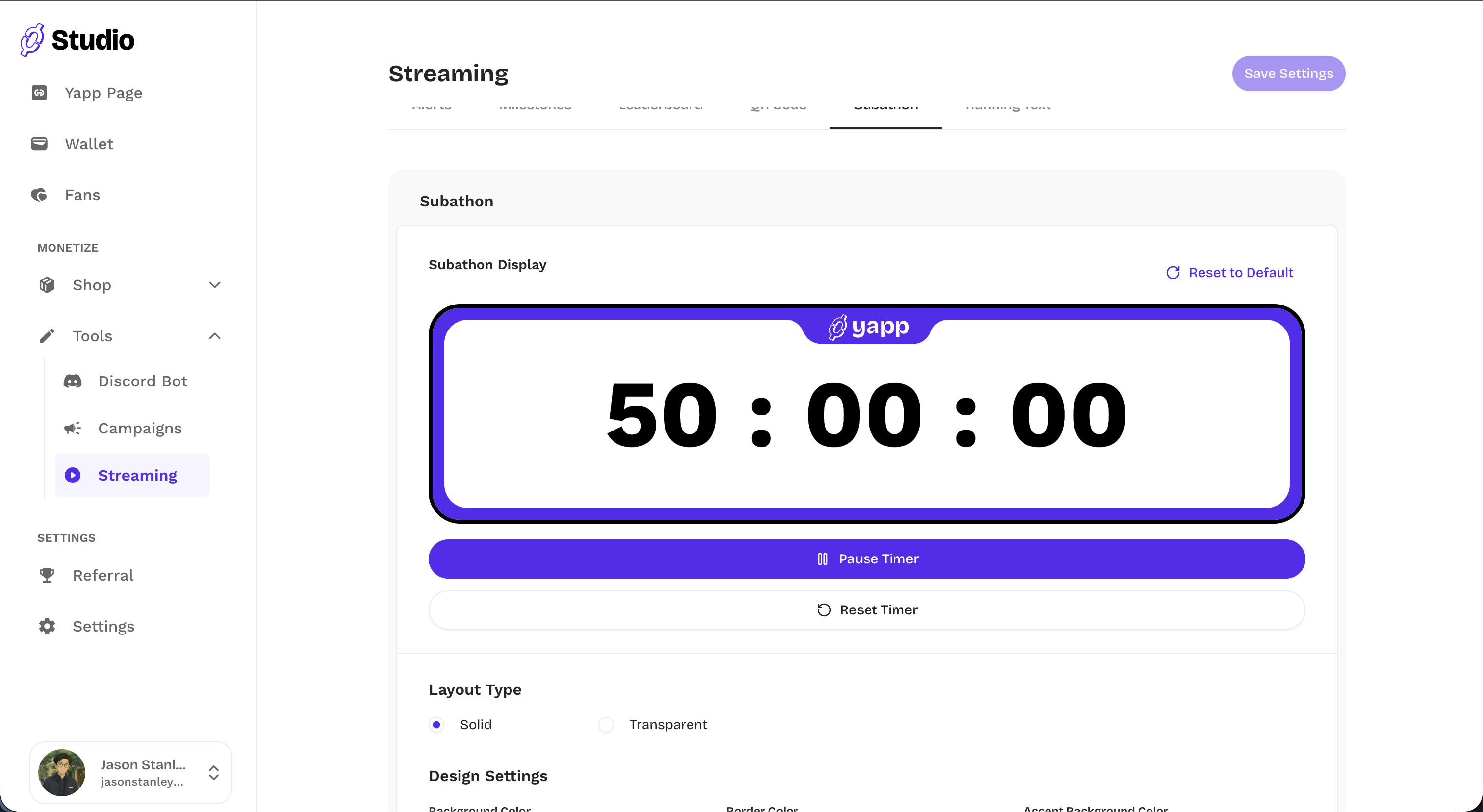The width and height of the screenshot is (1483, 812).
Task: Click Jason Stanley's profile avatar
Action: click(x=62, y=773)
